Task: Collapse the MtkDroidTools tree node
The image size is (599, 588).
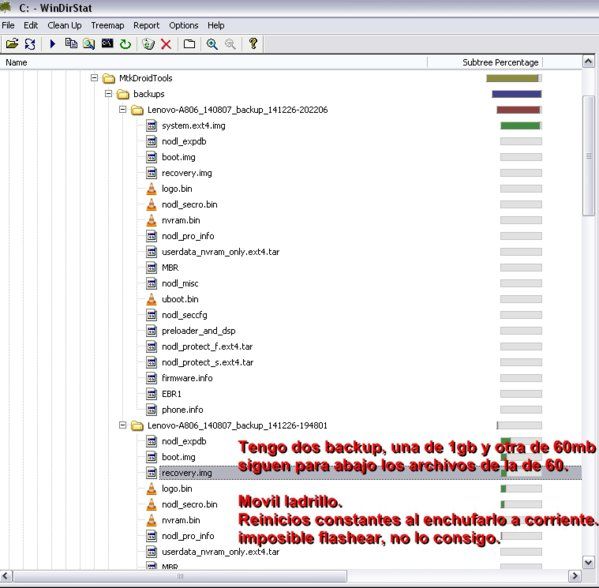Action: tap(94, 78)
